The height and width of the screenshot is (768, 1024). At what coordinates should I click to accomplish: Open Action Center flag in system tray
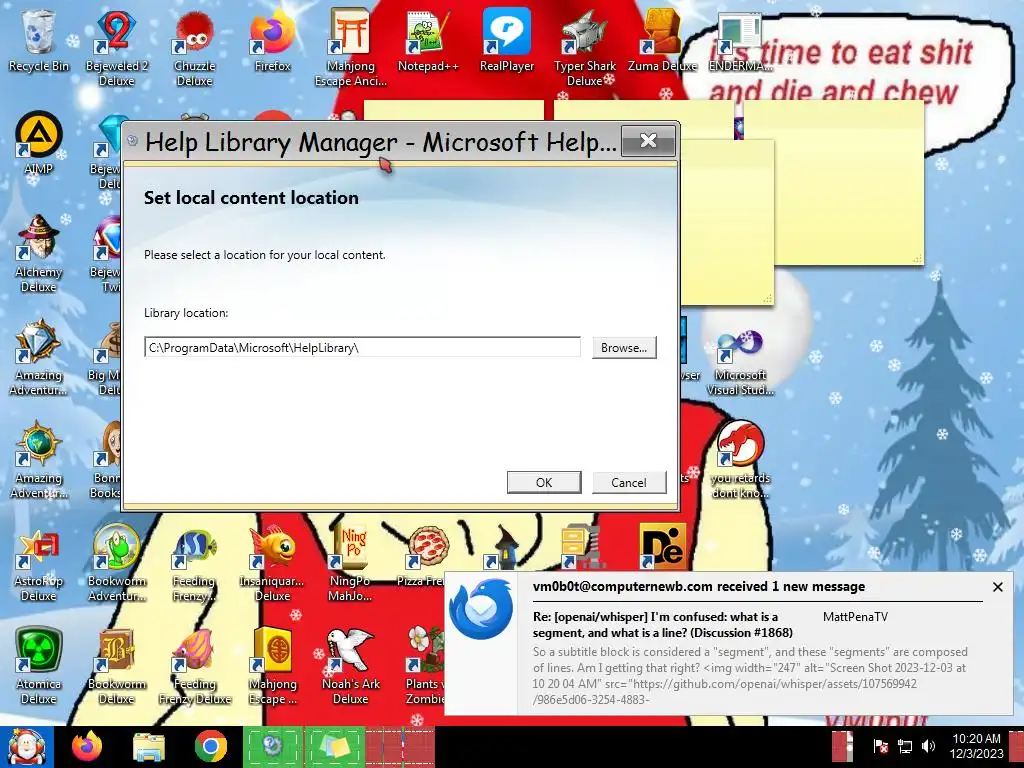coord(880,746)
